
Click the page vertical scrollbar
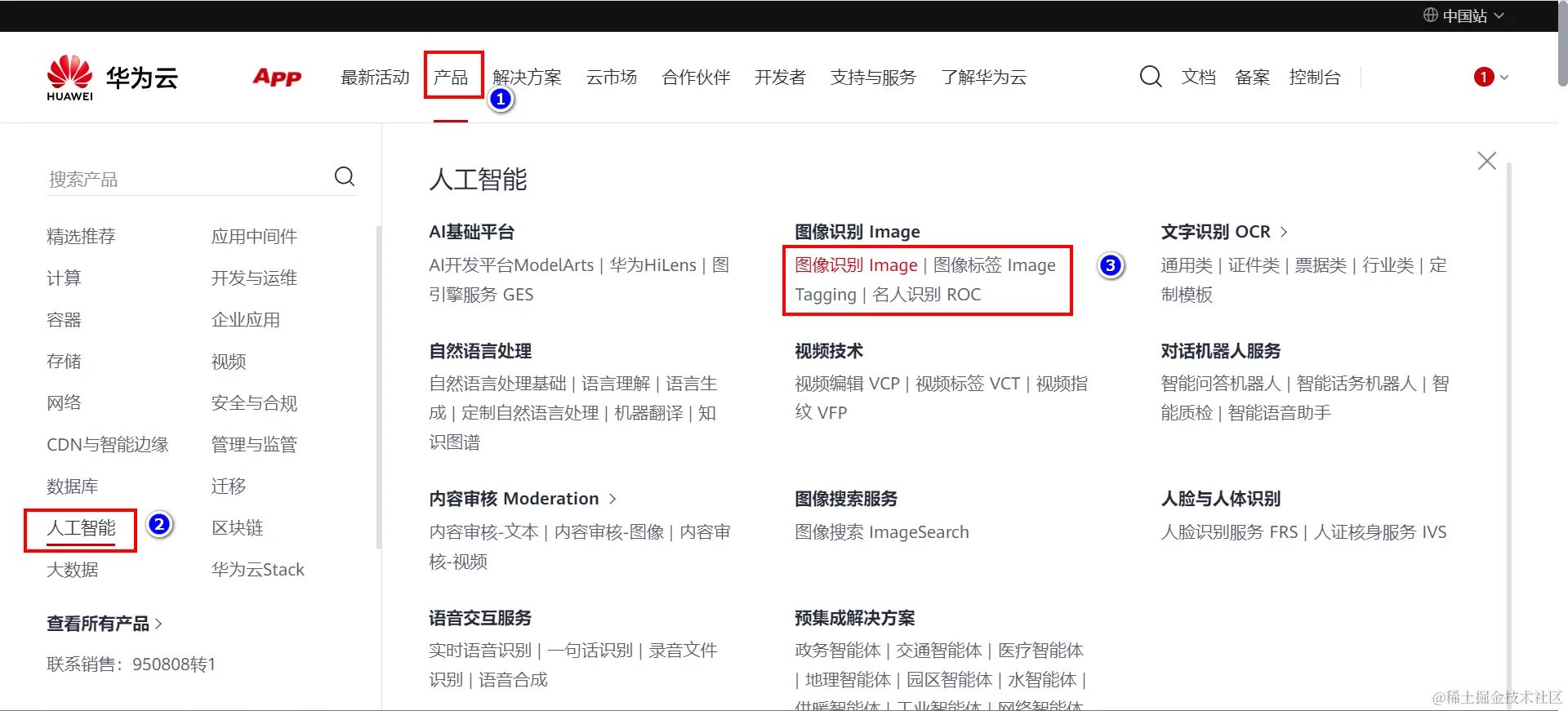click(1562, 43)
